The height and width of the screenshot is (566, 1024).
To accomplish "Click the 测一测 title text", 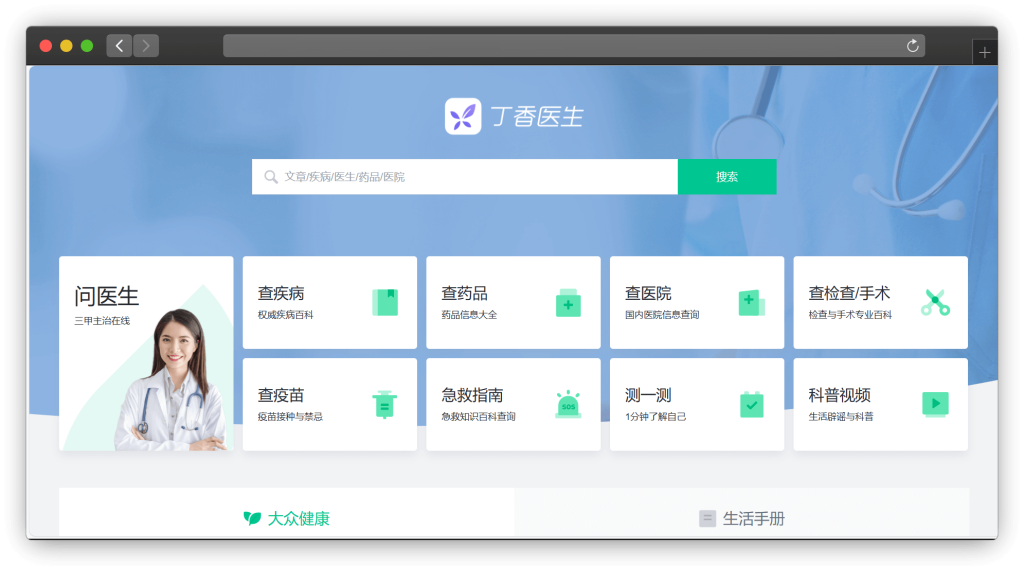I will point(648,396).
